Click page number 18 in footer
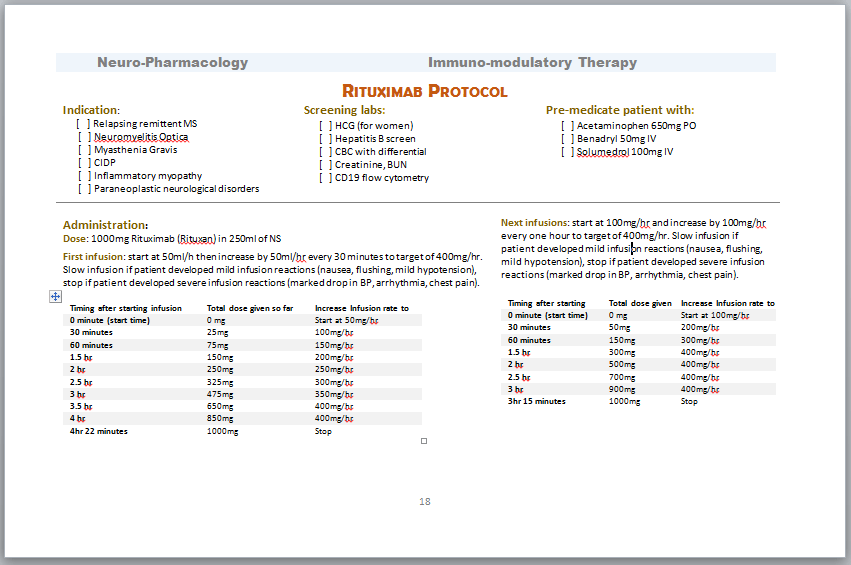The width and height of the screenshot is (851, 565). point(425,501)
